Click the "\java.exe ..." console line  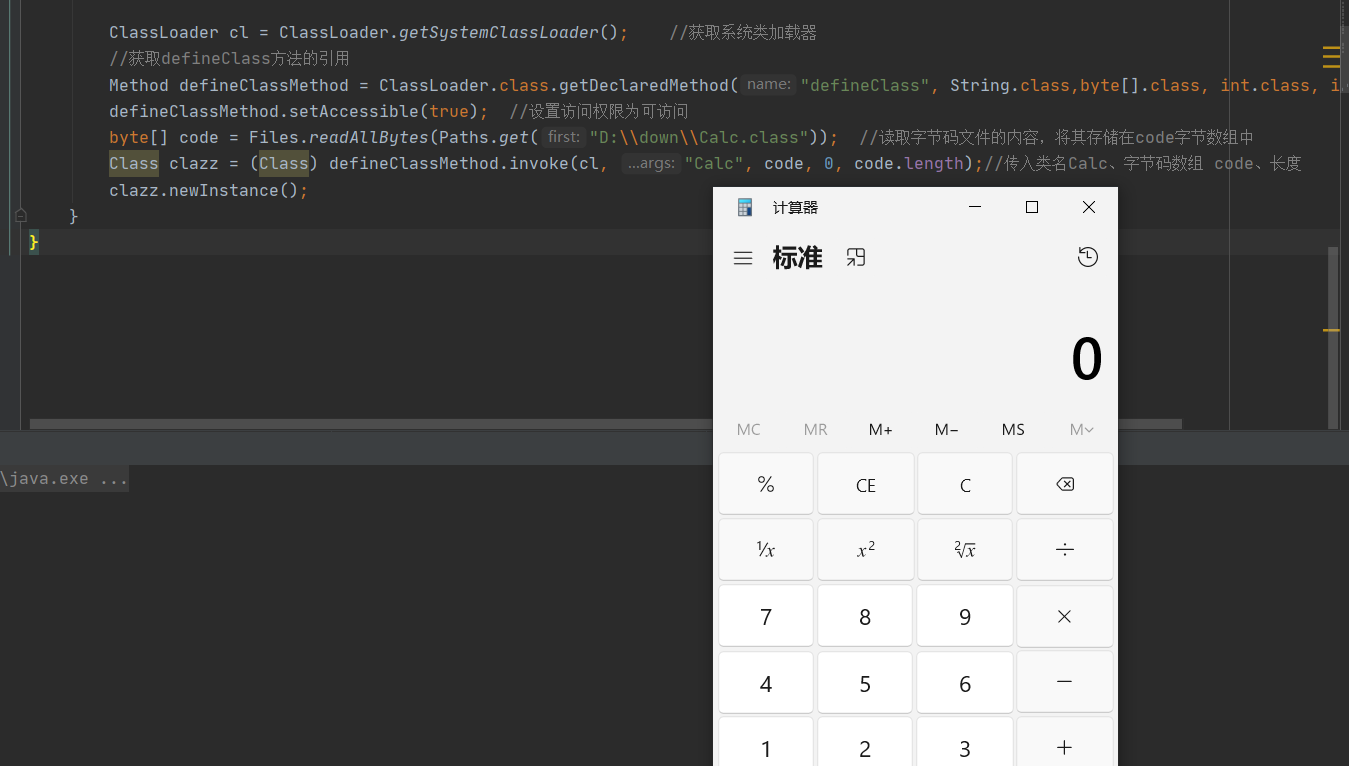point(64,479)
